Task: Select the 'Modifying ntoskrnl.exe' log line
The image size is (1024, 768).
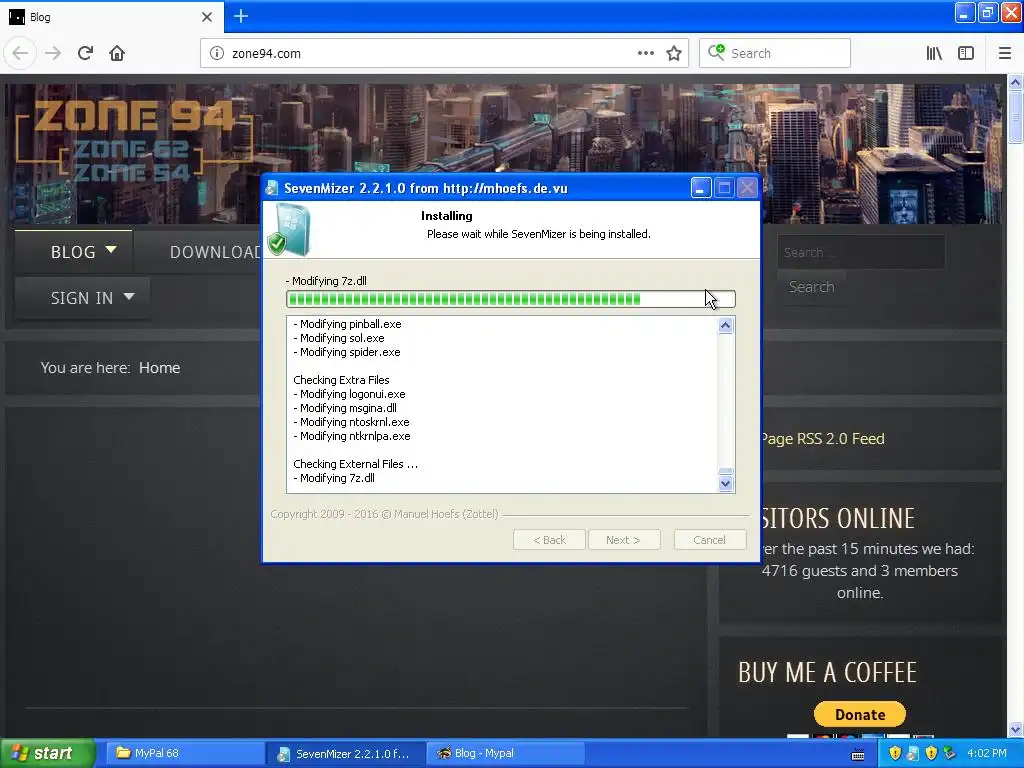Action: [351, 422]
